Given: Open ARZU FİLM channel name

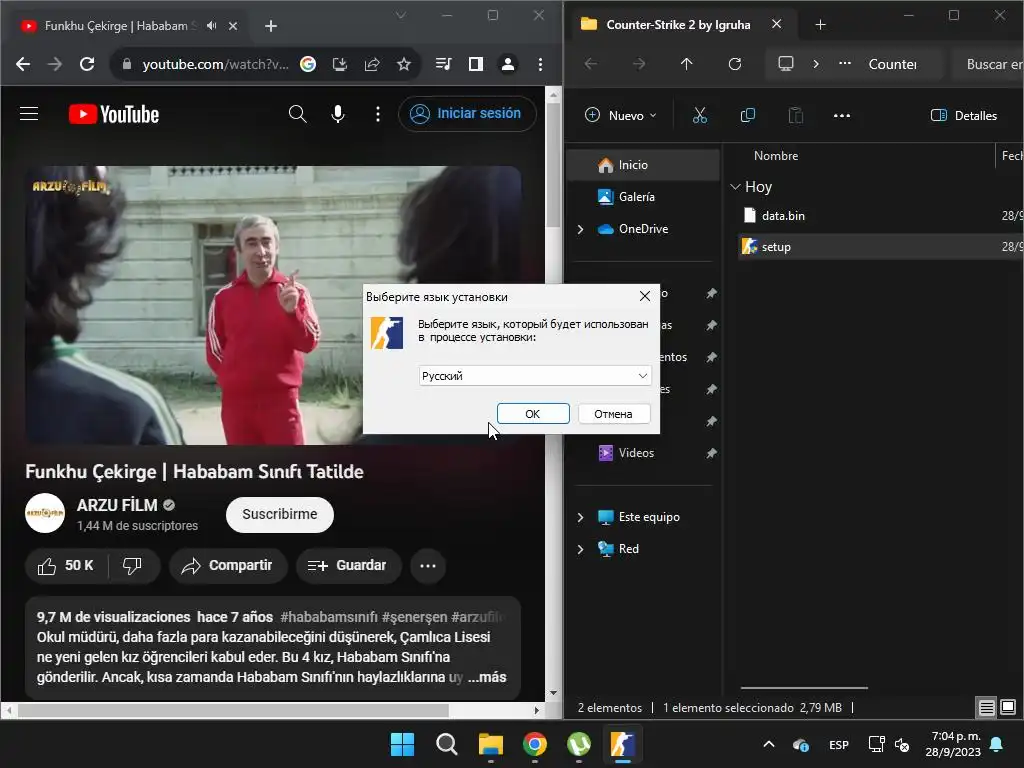Looking at the screenshot, I should (x=117, y=505).
